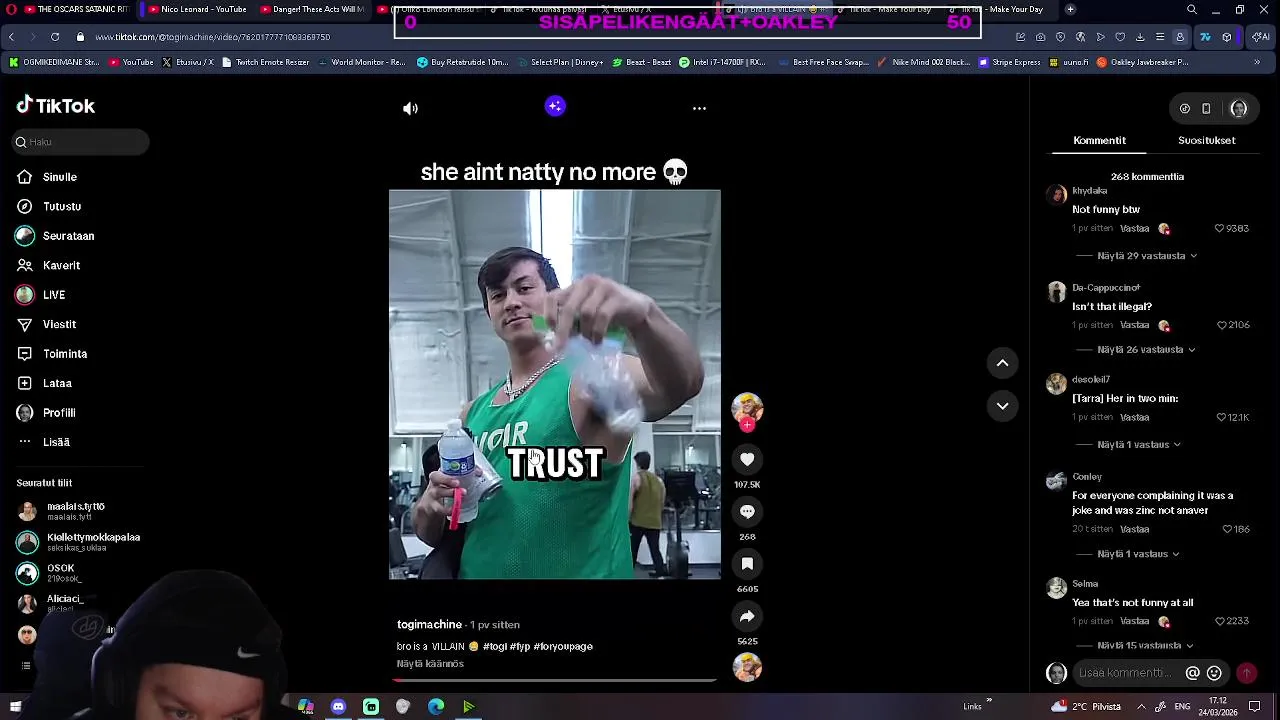
Task: Open comments via the speech bubble icon
Action: pyautogui.click(x=747, y=511)
